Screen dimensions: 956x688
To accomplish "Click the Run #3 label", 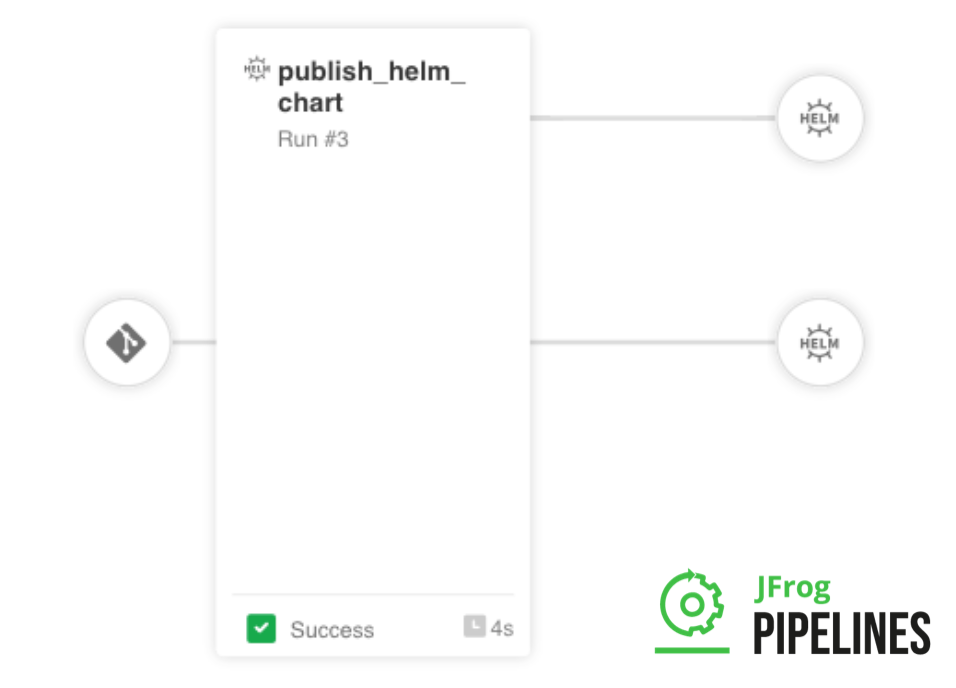I will [x=313, y=139].
